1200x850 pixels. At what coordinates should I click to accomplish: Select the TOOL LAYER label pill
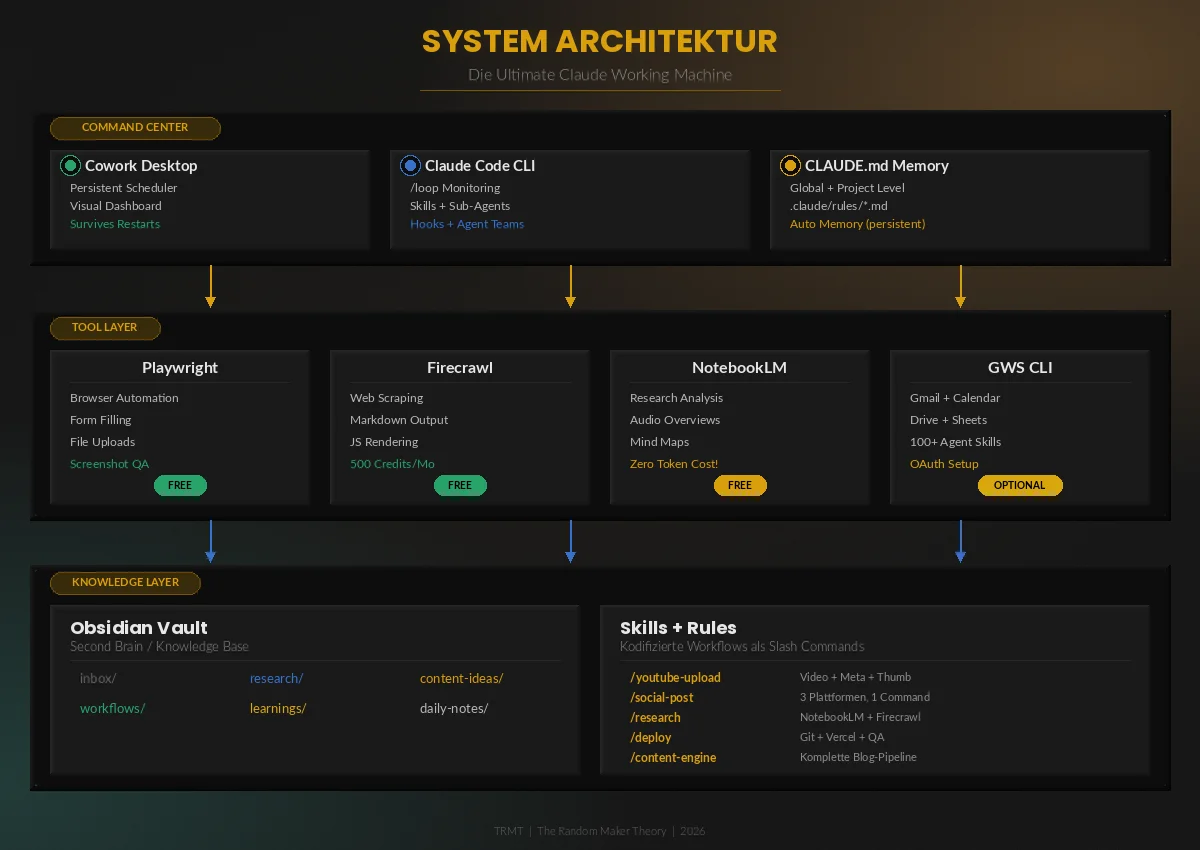tap(105, 328)
